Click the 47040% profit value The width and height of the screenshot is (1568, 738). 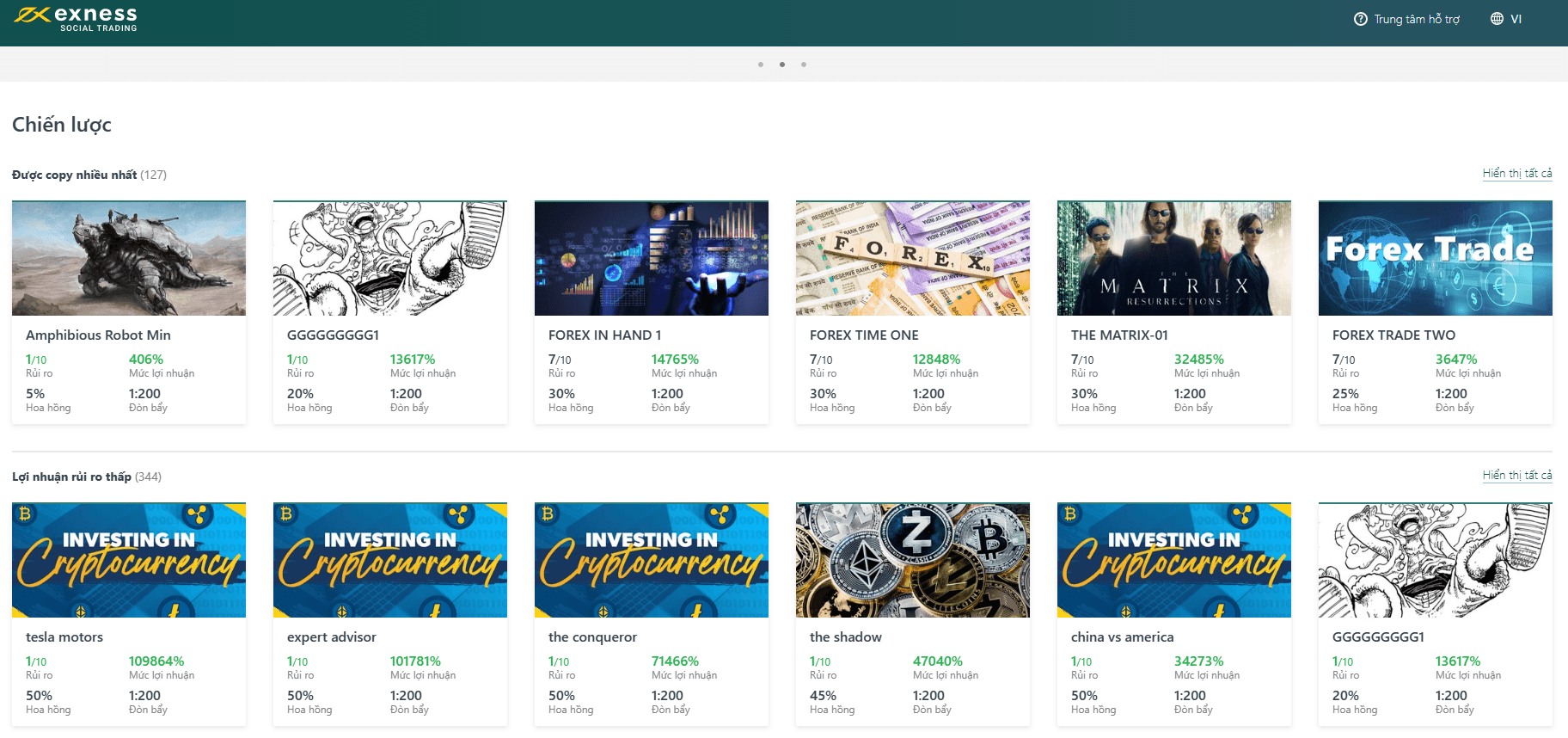point(937,661)
